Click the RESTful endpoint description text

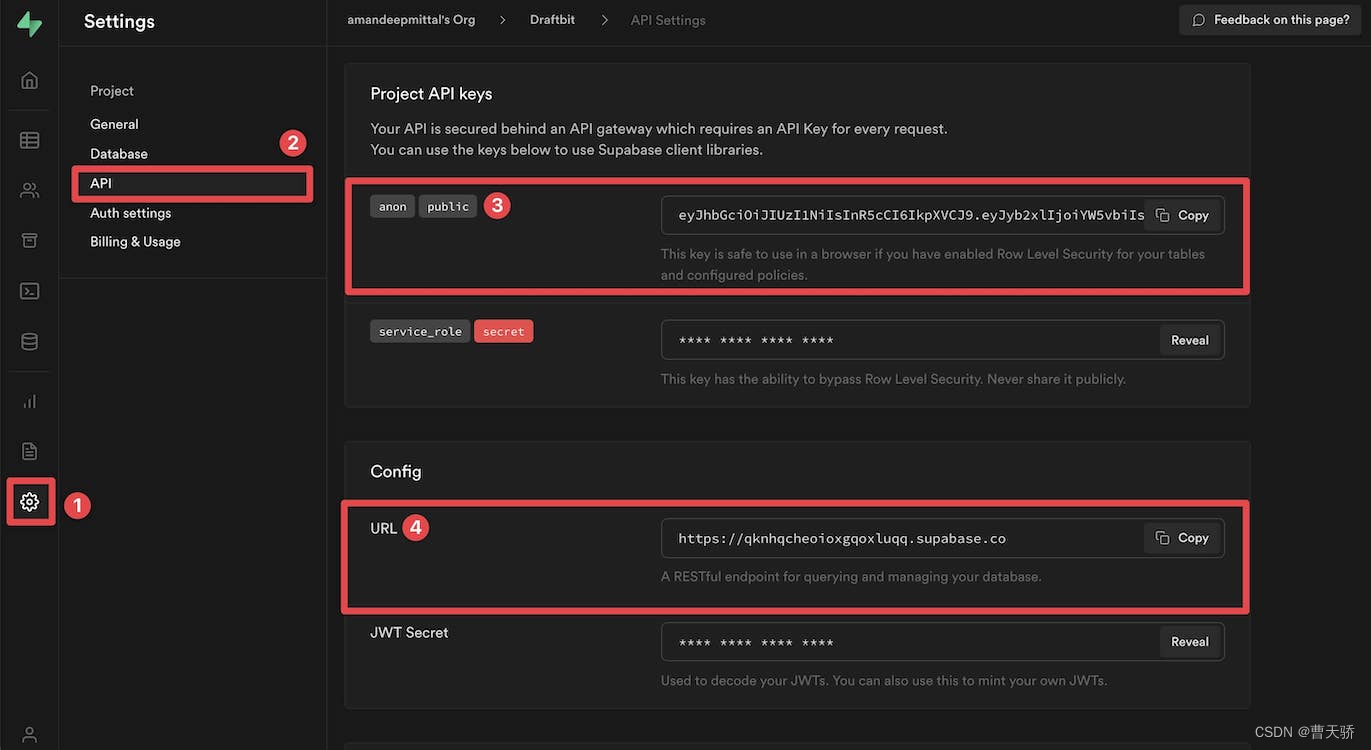[x=851, y=577]
